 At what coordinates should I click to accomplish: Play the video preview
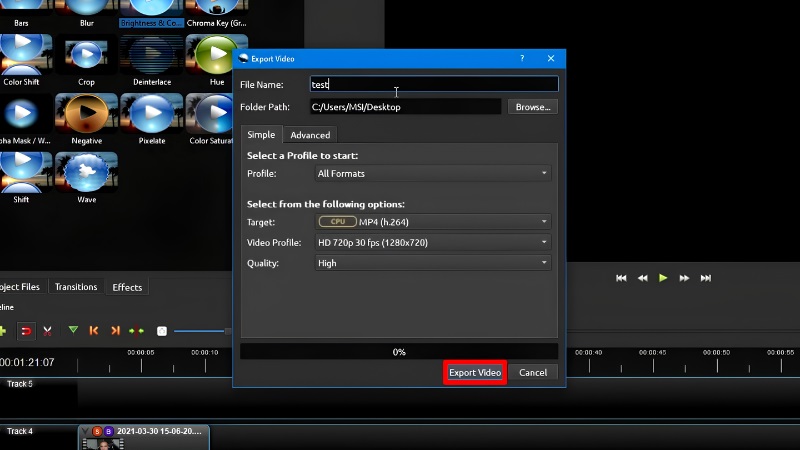pos(663,278)
